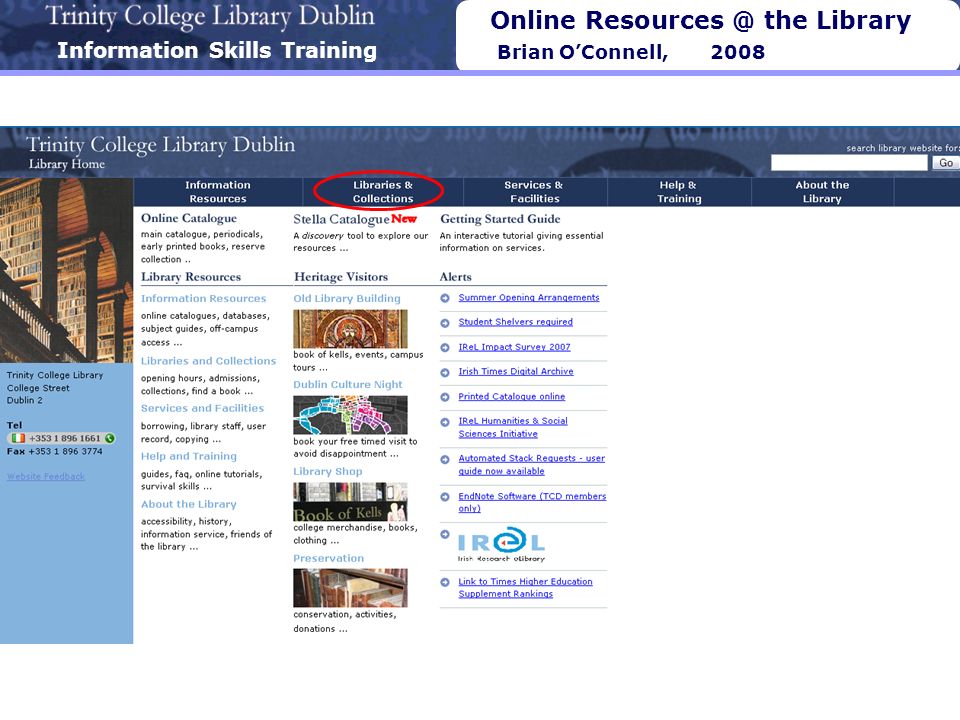Click the College Street address line

coord(38,388)
